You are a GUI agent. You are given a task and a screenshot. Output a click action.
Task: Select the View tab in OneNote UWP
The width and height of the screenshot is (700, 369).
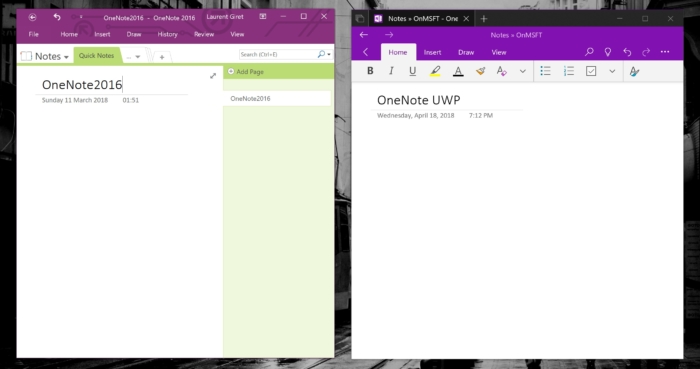tap(499, 52)
